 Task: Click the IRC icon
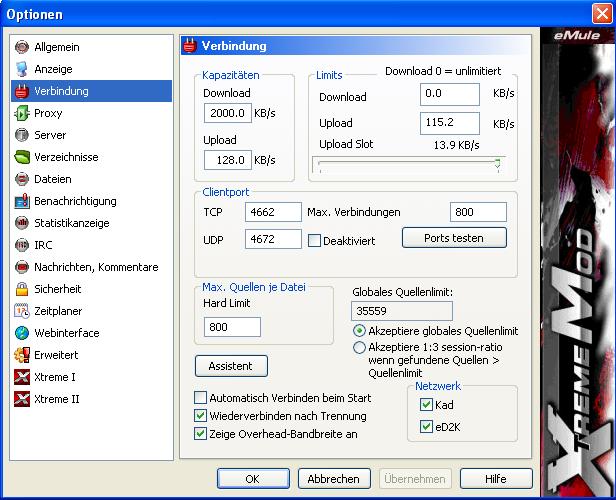[22, 245]
